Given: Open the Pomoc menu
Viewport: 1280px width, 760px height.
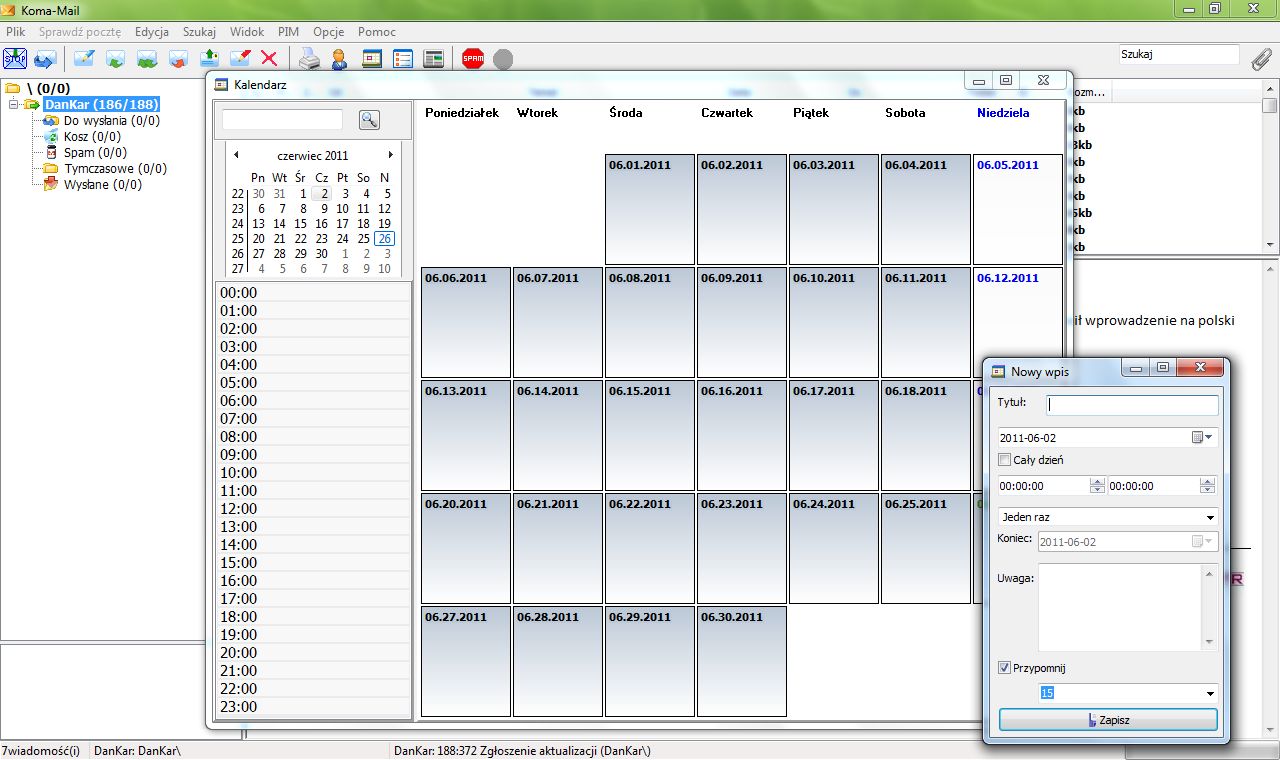Looking at the screenshot, I should tap(377, 32).
